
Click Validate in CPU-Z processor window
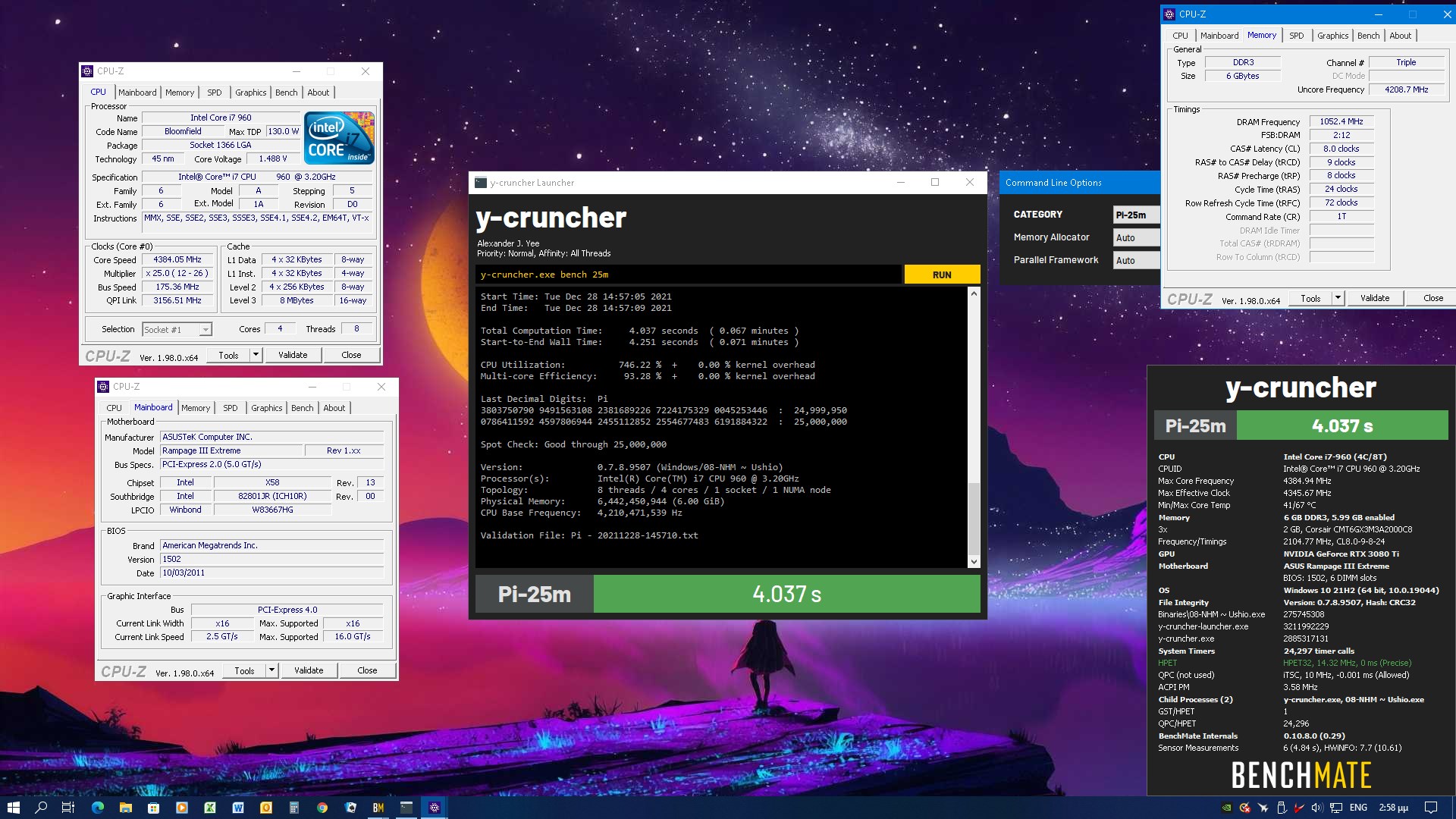pos(293,355)
